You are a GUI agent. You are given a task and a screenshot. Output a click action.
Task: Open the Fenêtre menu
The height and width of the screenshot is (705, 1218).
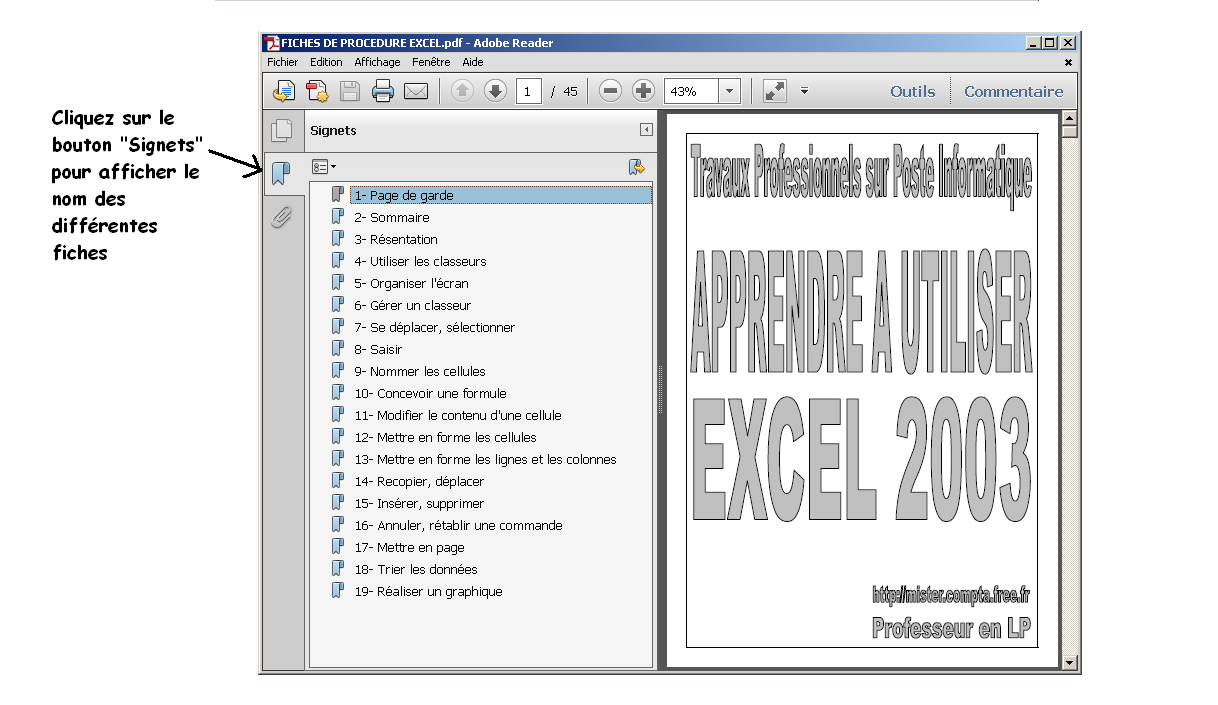431,62
